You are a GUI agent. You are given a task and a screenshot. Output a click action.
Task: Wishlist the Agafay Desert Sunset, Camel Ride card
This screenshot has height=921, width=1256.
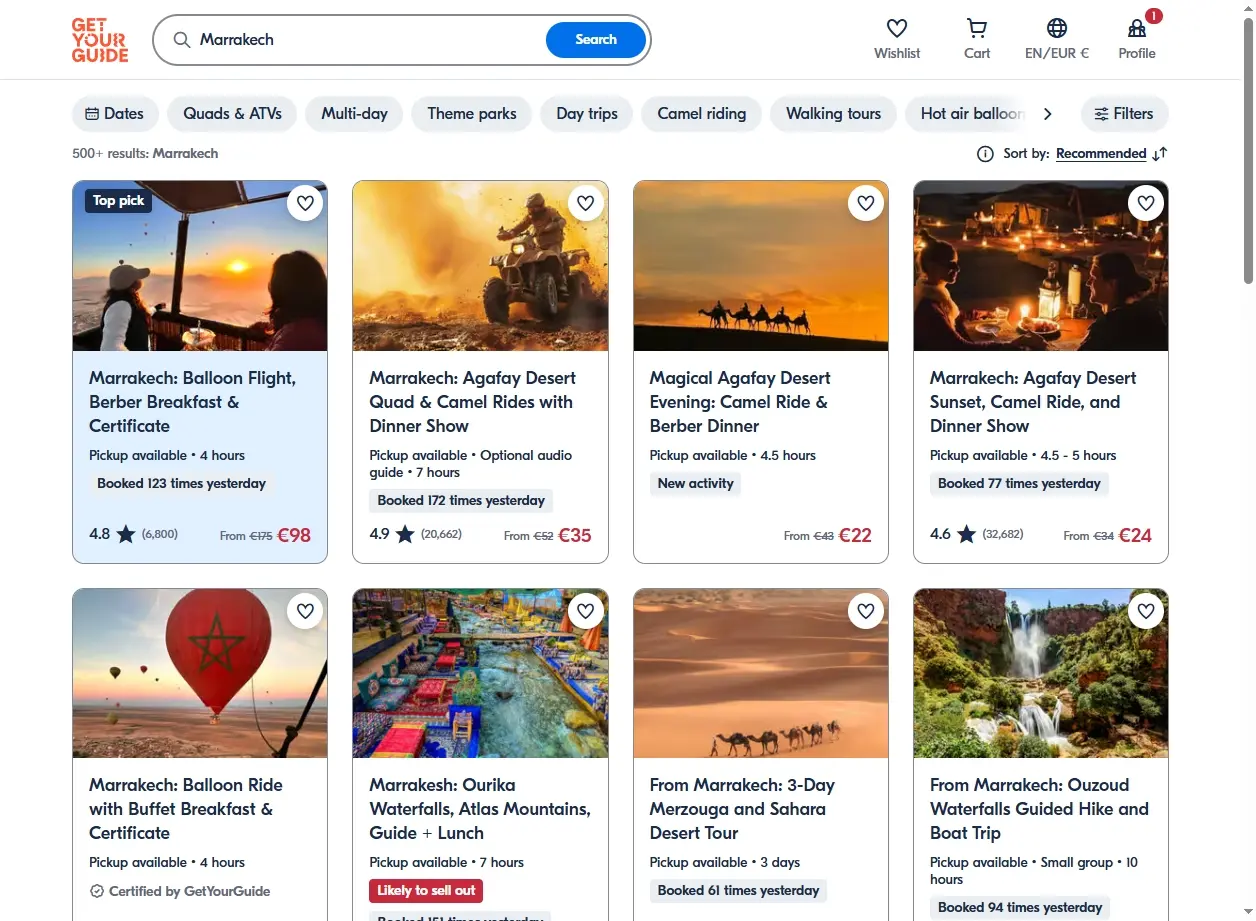(1146, 203)
